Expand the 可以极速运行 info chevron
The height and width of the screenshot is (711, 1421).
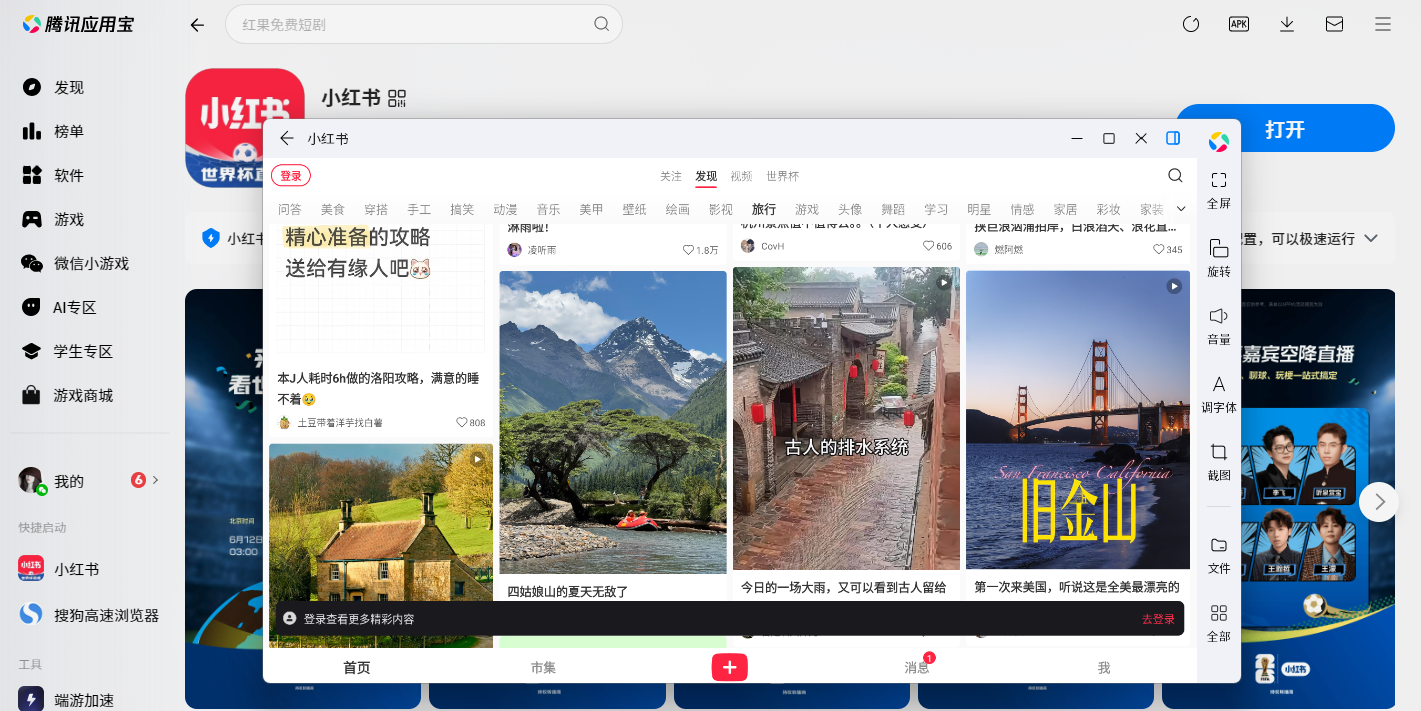1371,238
